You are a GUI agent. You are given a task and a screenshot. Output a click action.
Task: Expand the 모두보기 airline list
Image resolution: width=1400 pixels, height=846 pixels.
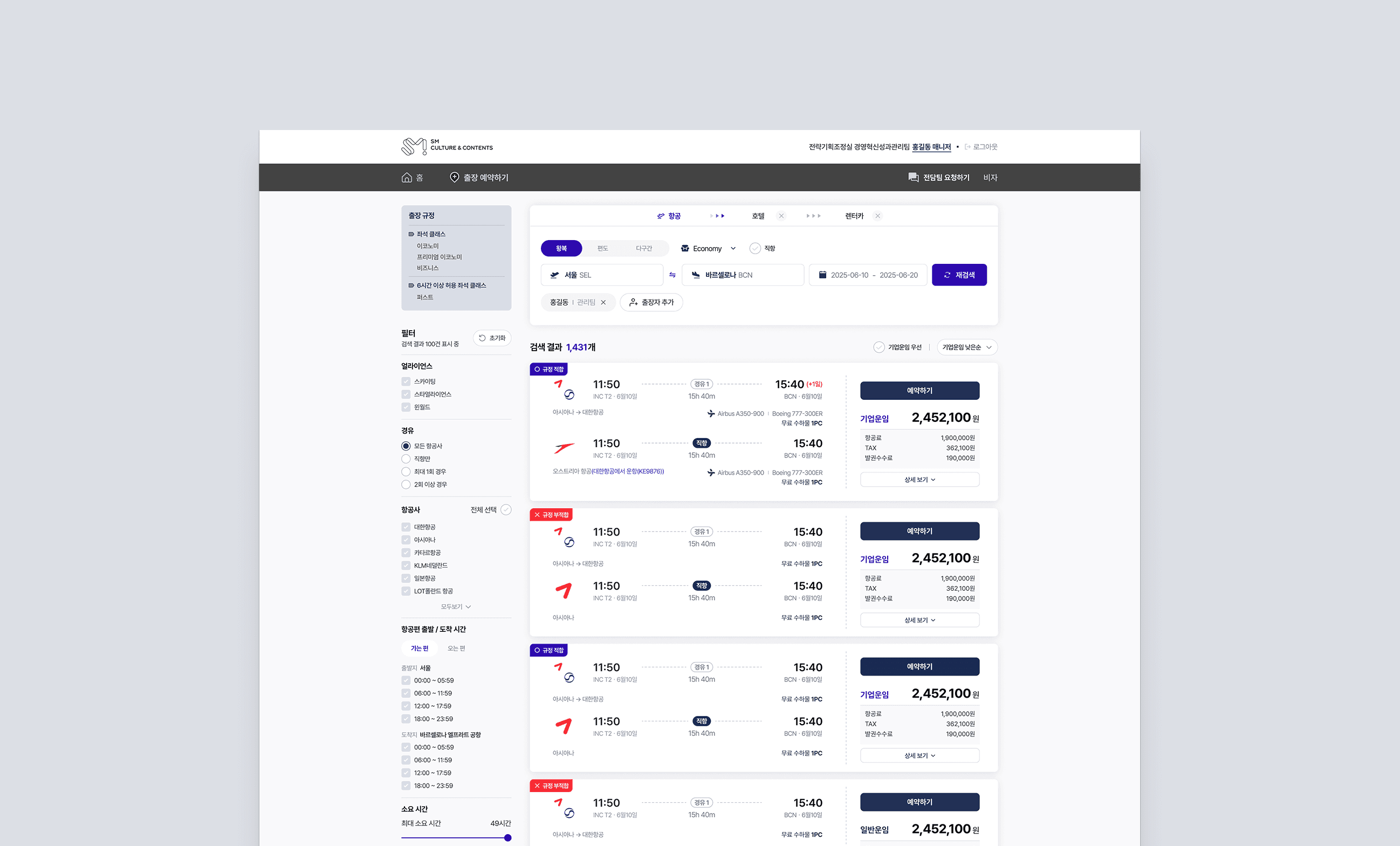point(456,606)
